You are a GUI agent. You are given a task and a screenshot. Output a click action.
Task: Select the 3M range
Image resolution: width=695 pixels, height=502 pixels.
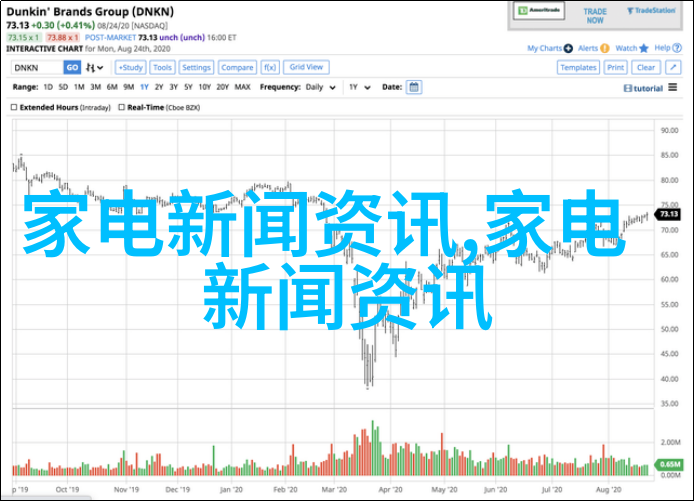[96, 87]
